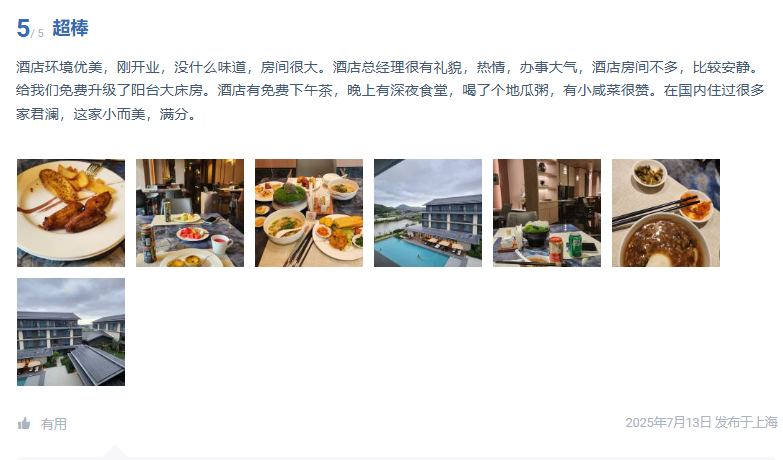Viewport: 783px width, 460px height.
Task: Open the sweet potato porridge photo
Action: click(x=666, y=213)
